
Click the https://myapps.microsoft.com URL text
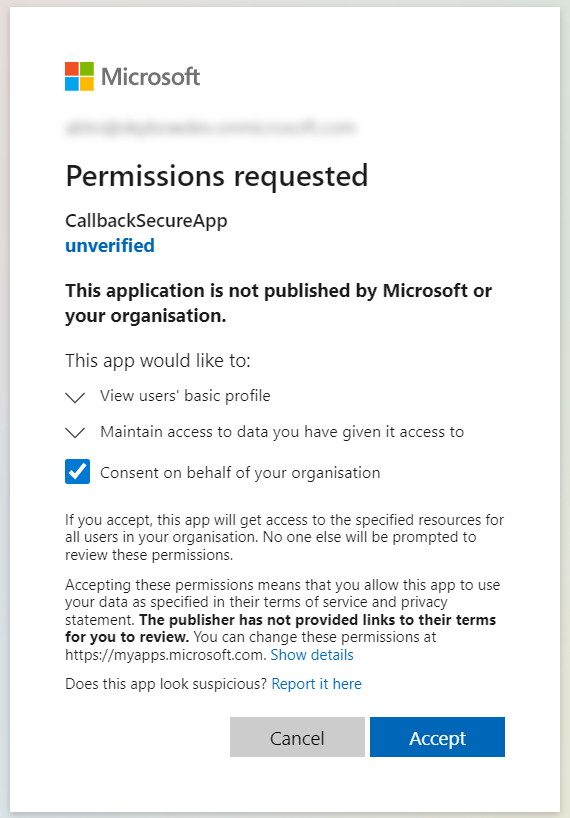pos(166,655)
